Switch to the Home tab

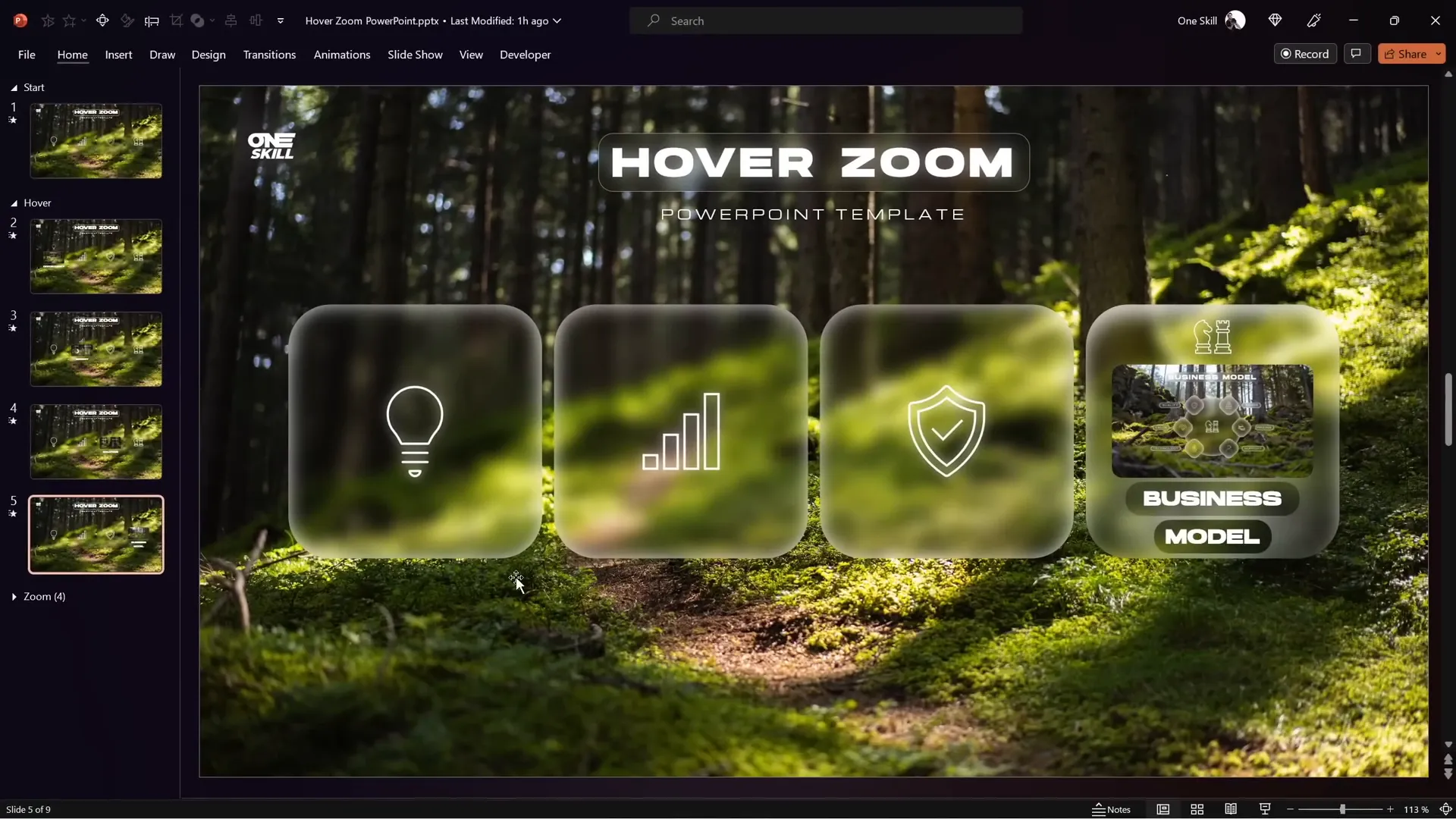[72, 55]
